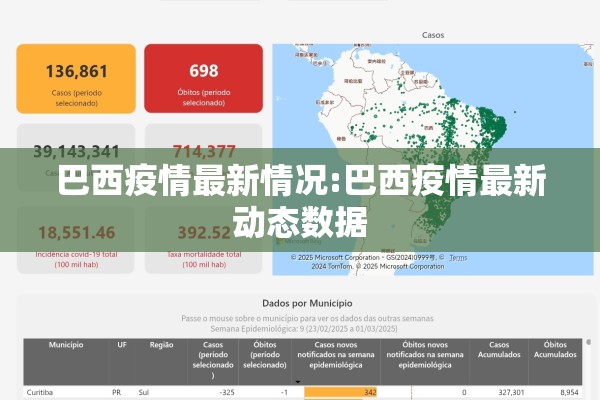
Task: Click the Sul region cell
Action: tap(143, 392)
